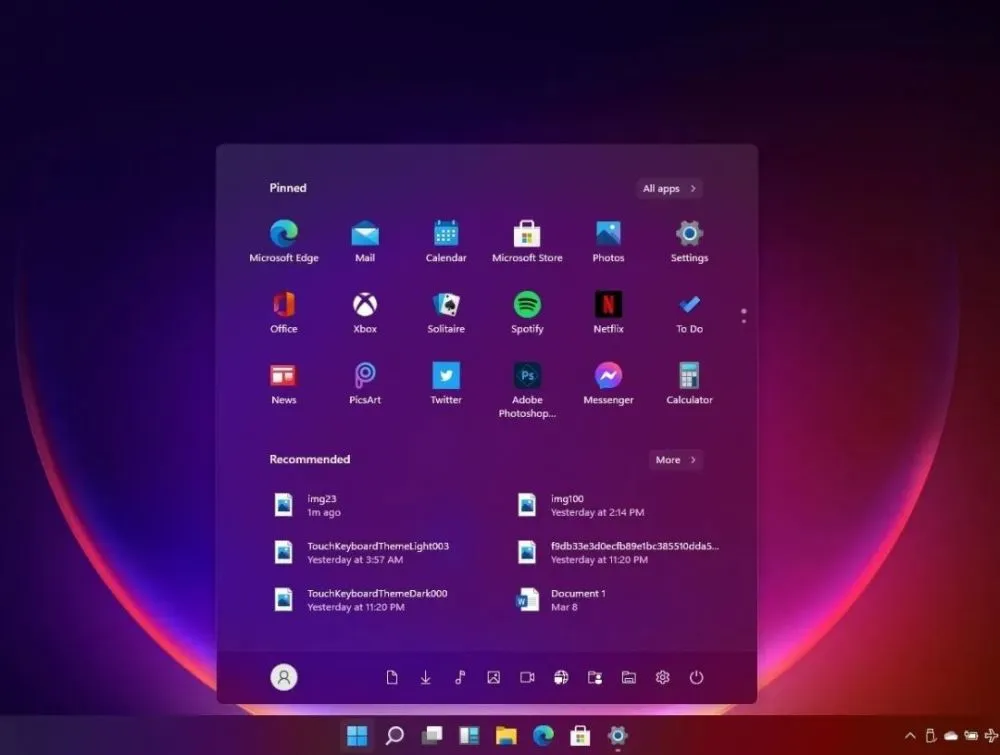
Task: Click the power button in Start menu
Action: click(x=696, y=677)
